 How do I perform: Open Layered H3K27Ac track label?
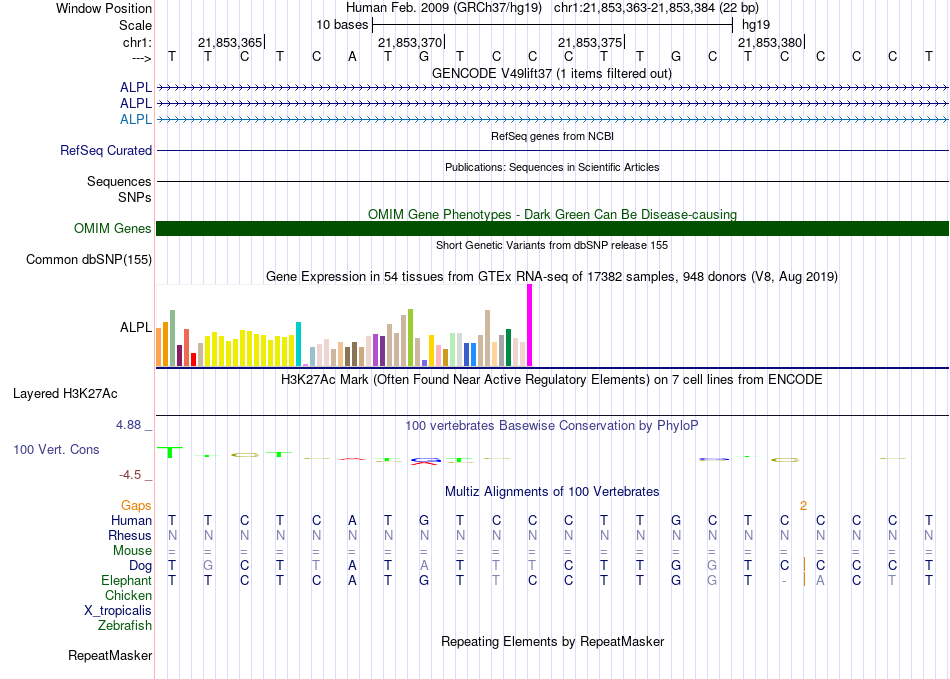pos(65,393)
